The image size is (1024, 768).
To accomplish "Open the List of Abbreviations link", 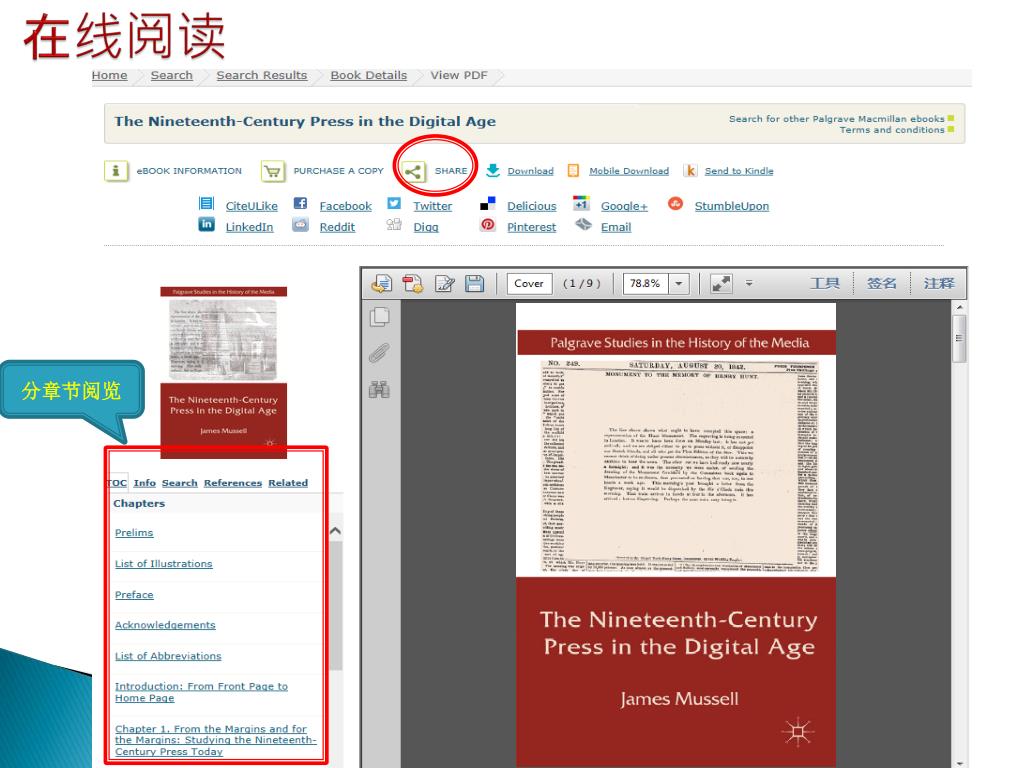I will point(168,656).
